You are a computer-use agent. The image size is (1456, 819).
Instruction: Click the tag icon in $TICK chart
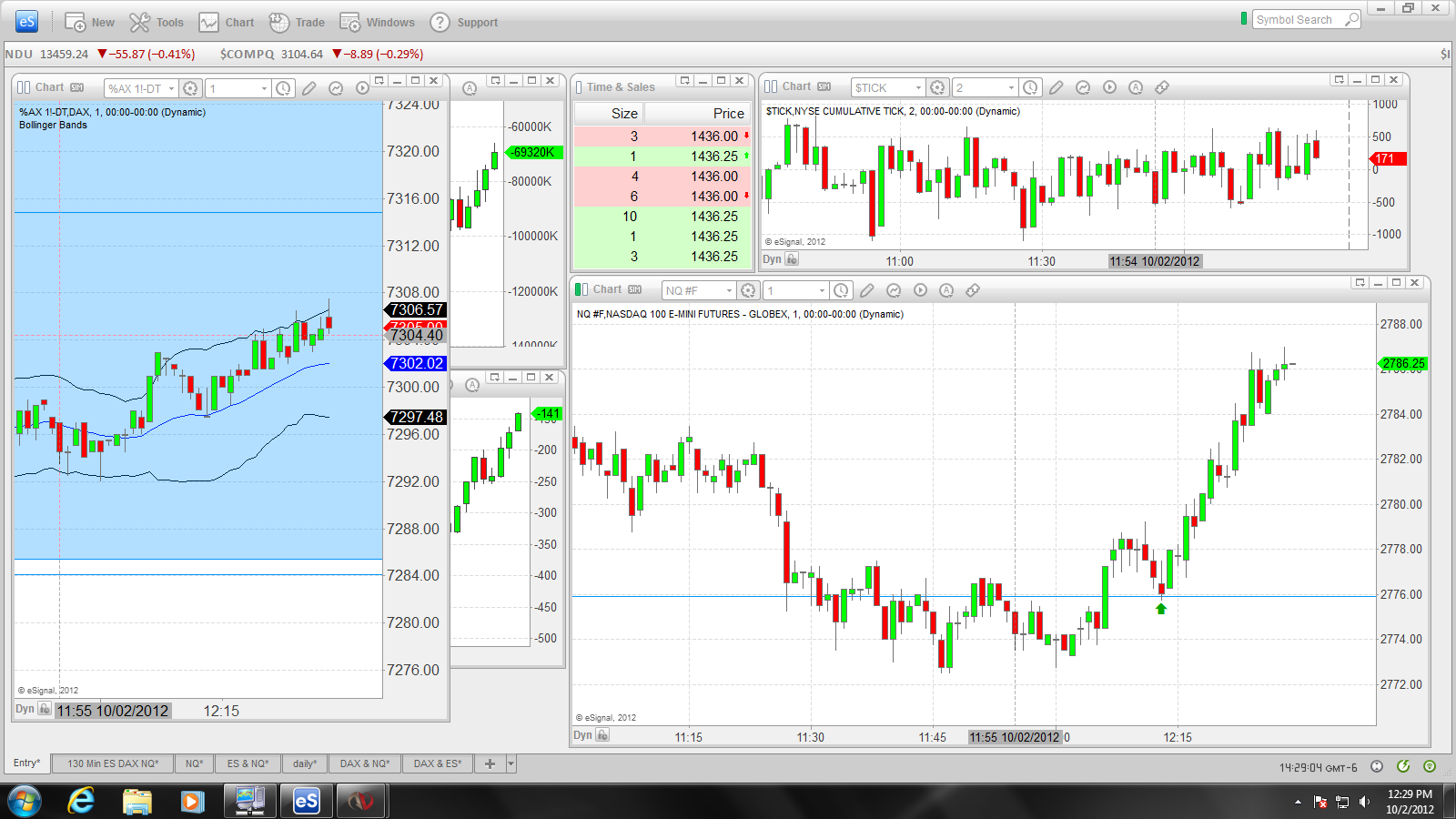[x=1162, y=87]
